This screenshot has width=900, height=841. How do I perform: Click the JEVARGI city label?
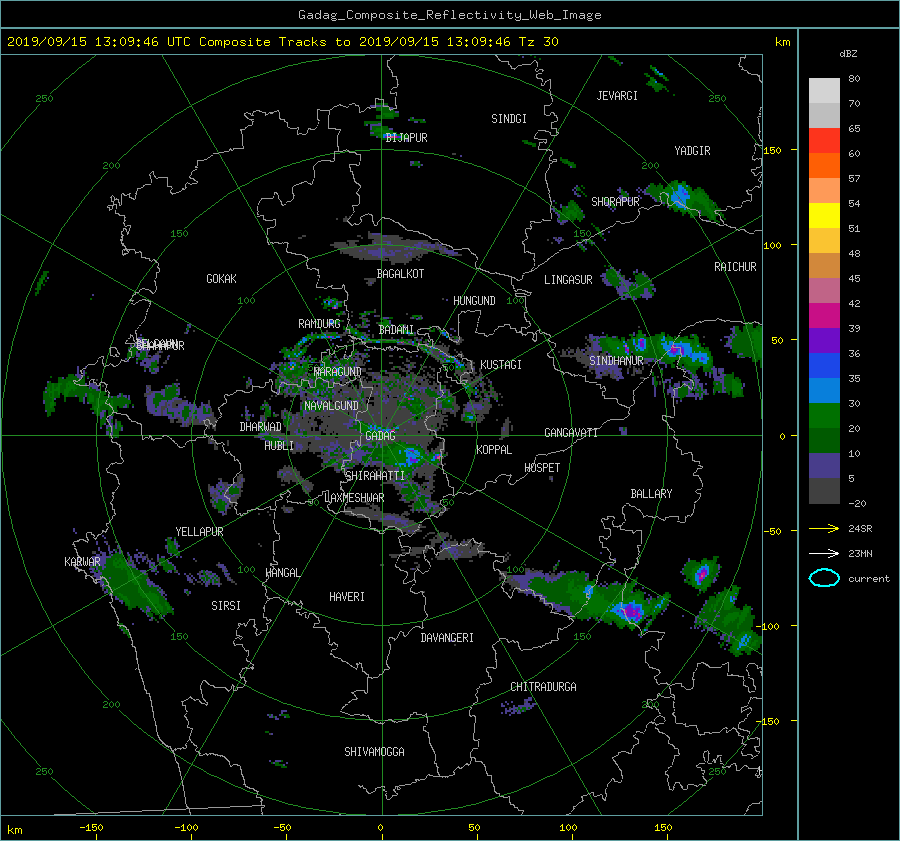(x=617, y=96)
